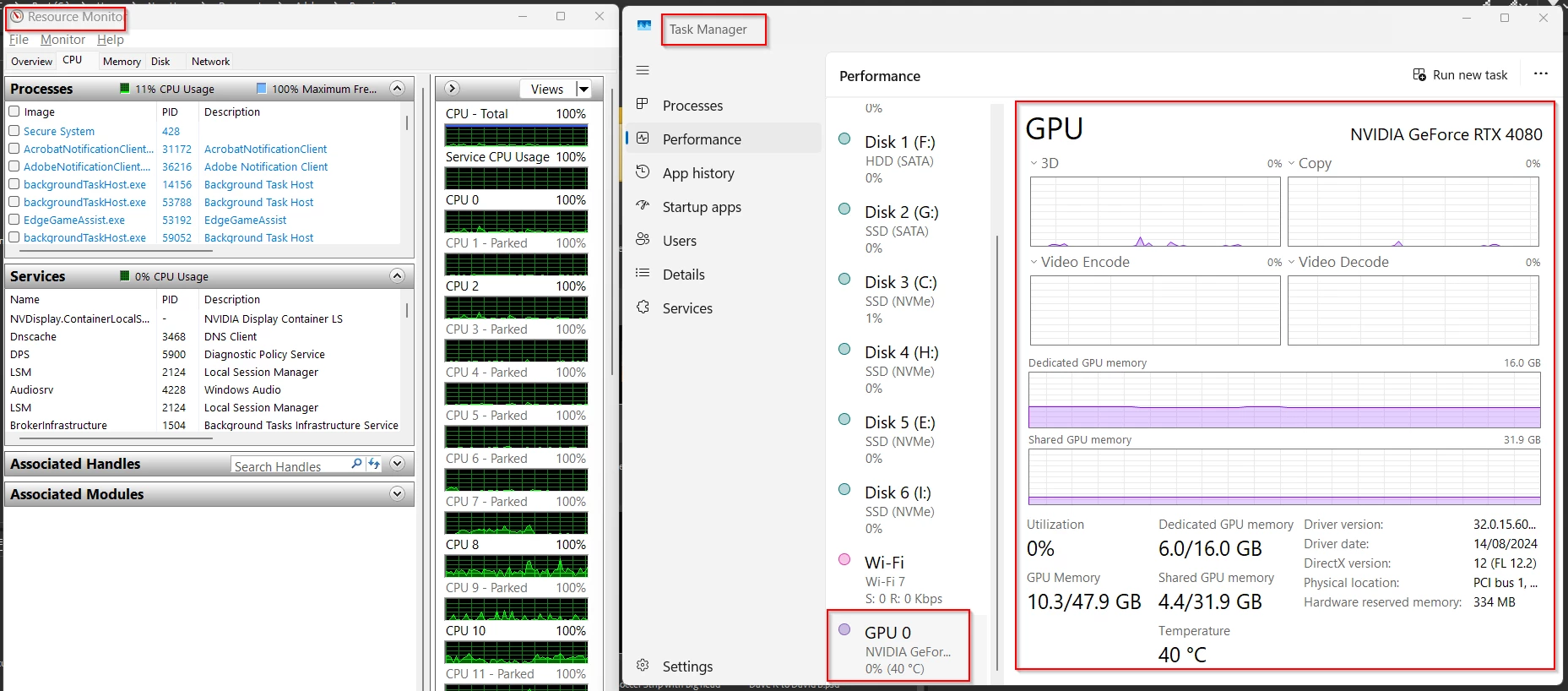Click the Performance icon in Task Manager sidebar
Screen dimensions: 1568x691
click(x=643, y=139)
